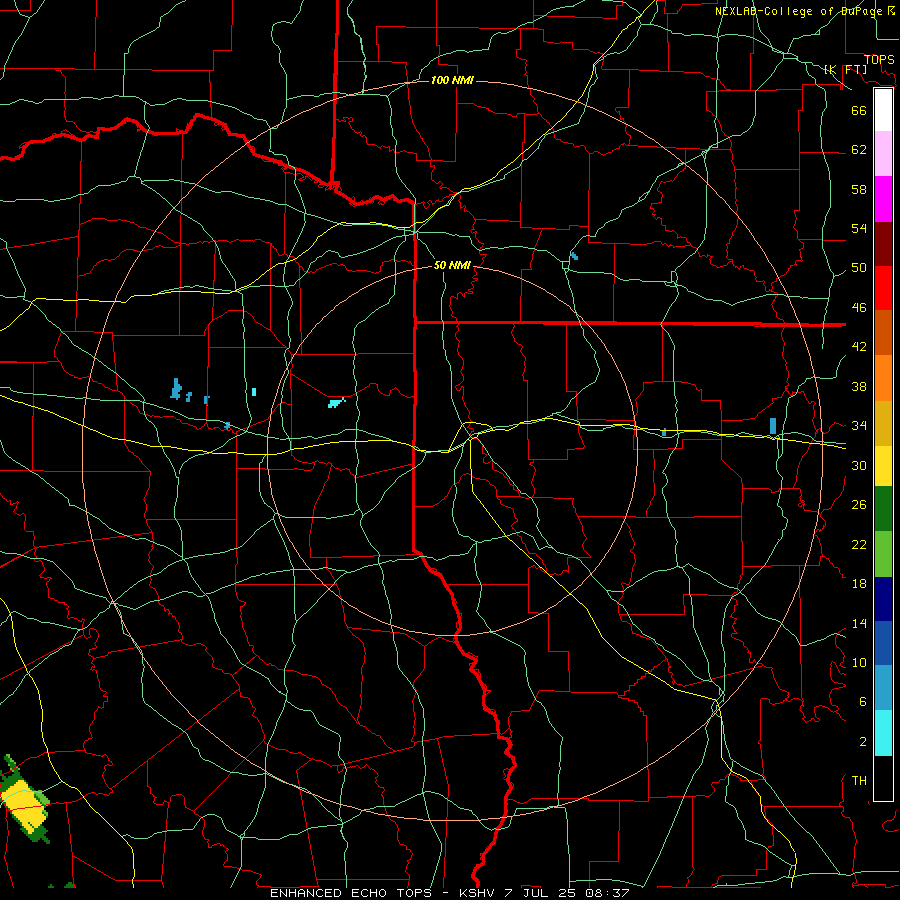This screenshot has height=900, width=900.
Task: Click the legend value "46"
Action: pos(859,308)
